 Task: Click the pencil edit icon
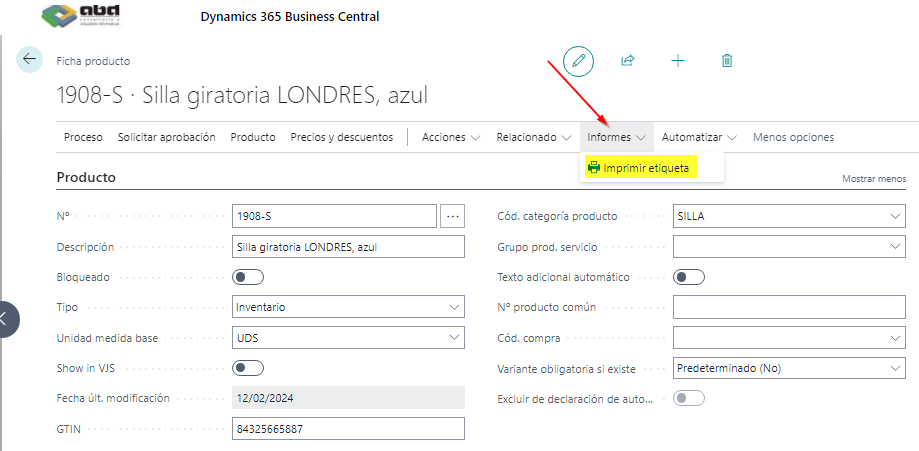[x=578, y=61]
